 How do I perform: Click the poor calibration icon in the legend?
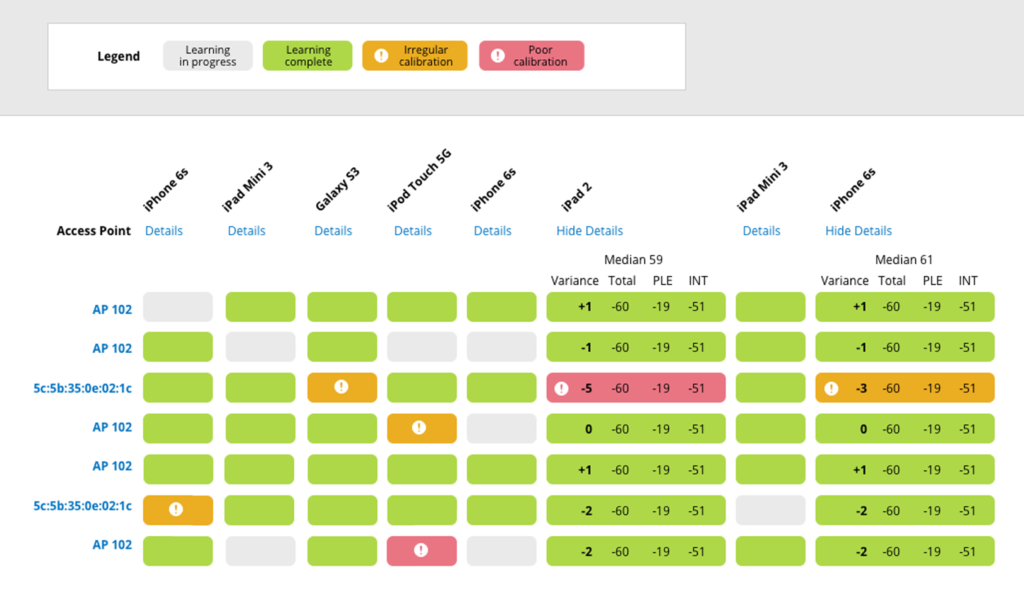click(x=497, y=56)
